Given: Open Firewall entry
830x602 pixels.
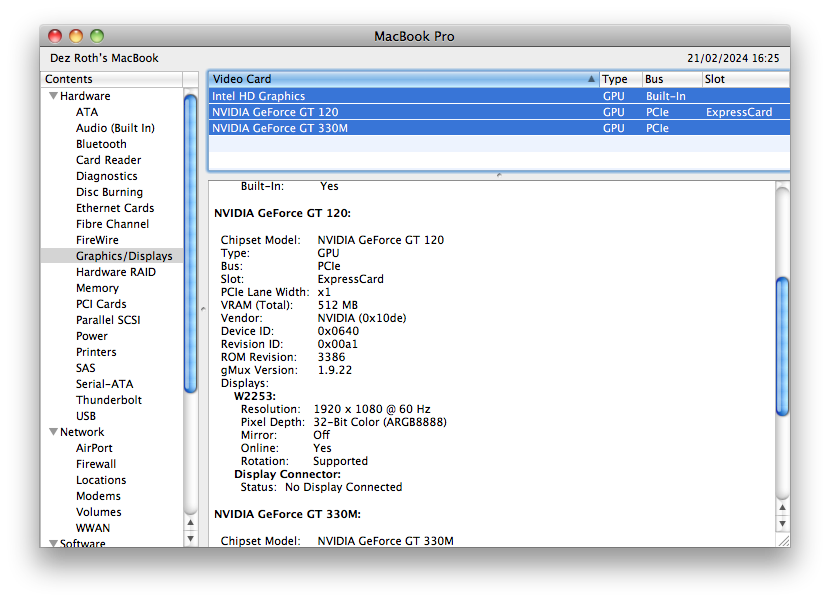Looking at the screenshot, I should (96, 464).
